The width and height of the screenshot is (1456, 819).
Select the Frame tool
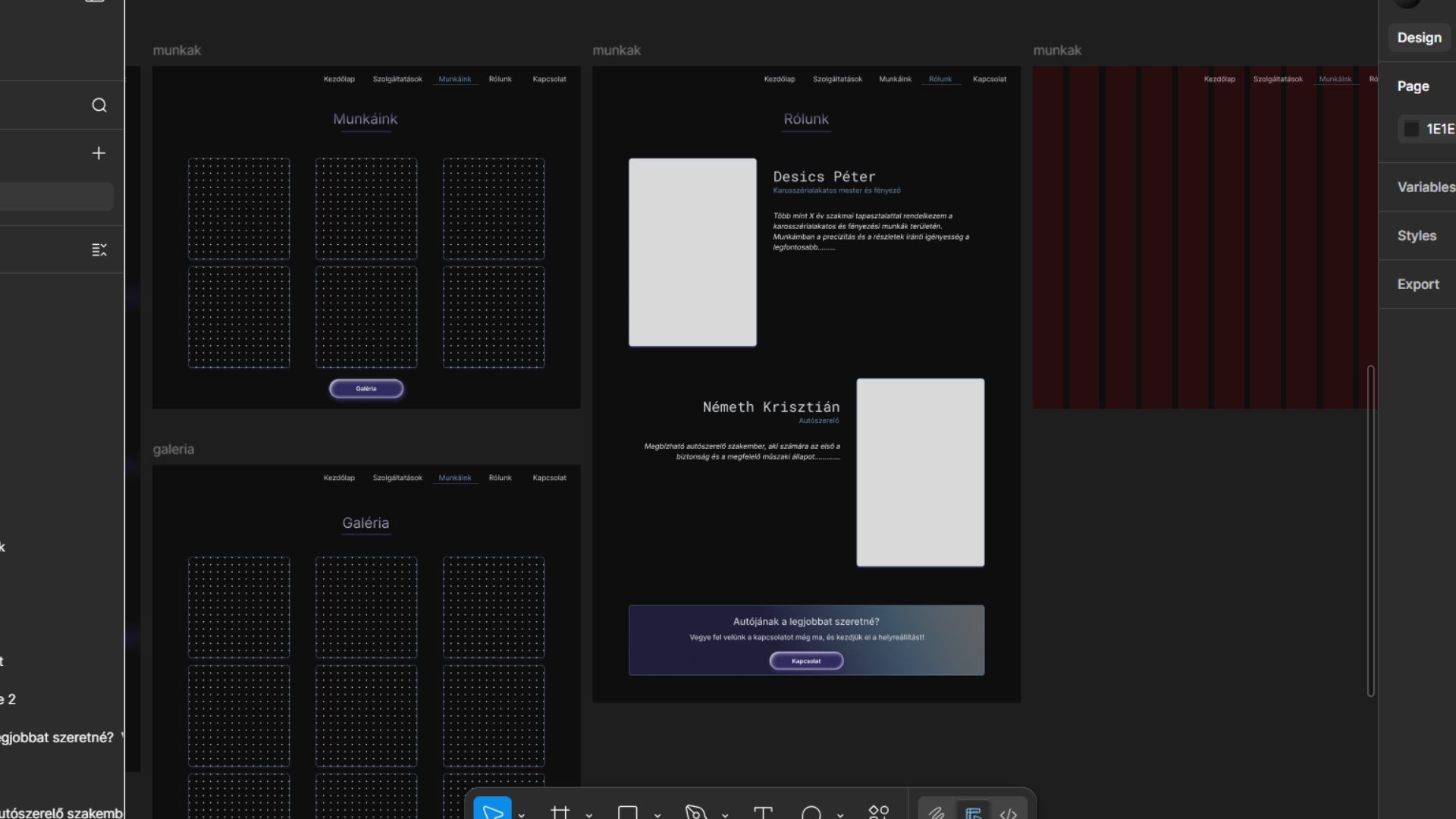[x=560, y=812]
